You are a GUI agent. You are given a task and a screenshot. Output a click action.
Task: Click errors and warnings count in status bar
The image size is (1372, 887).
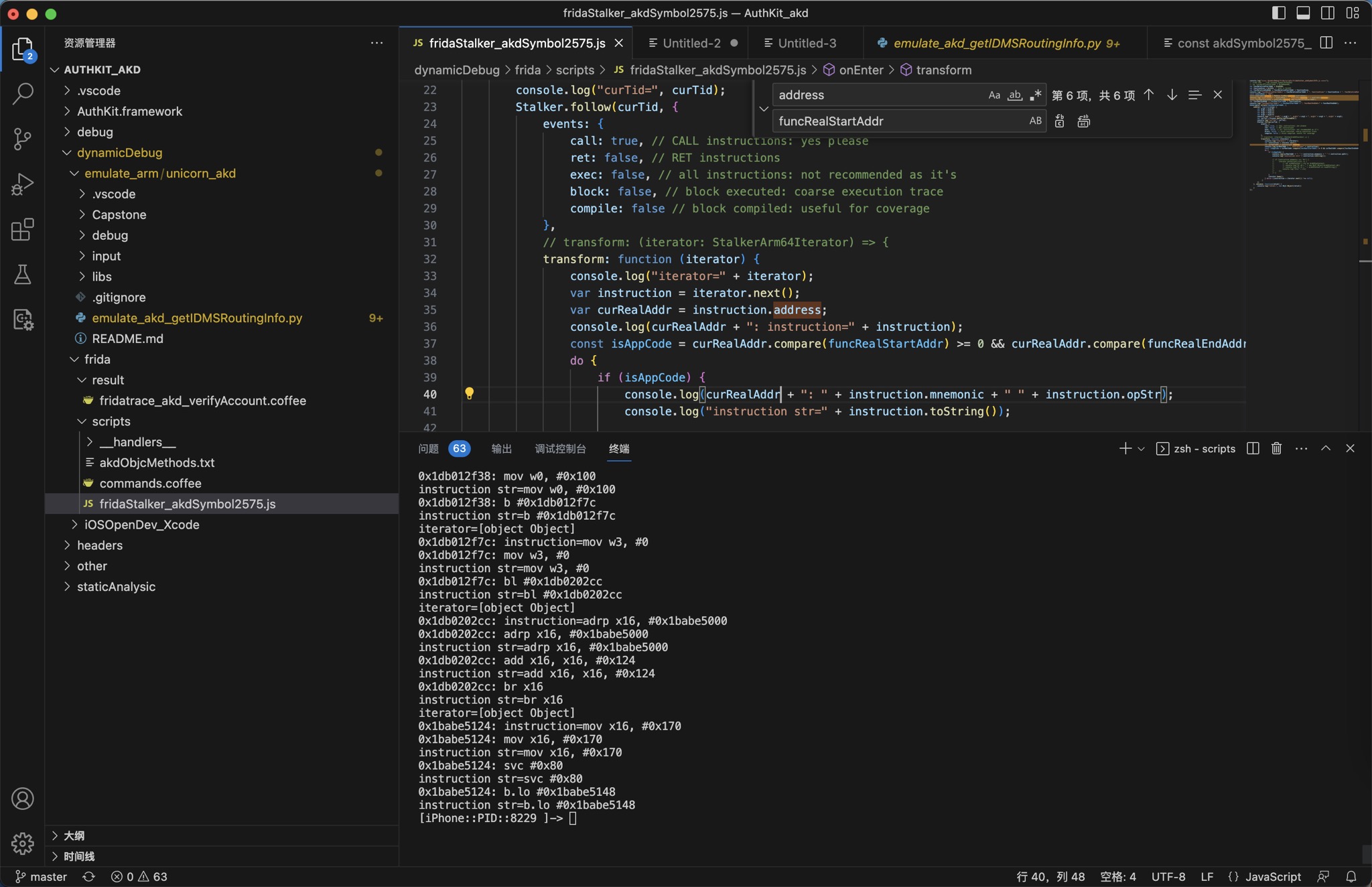139,876
